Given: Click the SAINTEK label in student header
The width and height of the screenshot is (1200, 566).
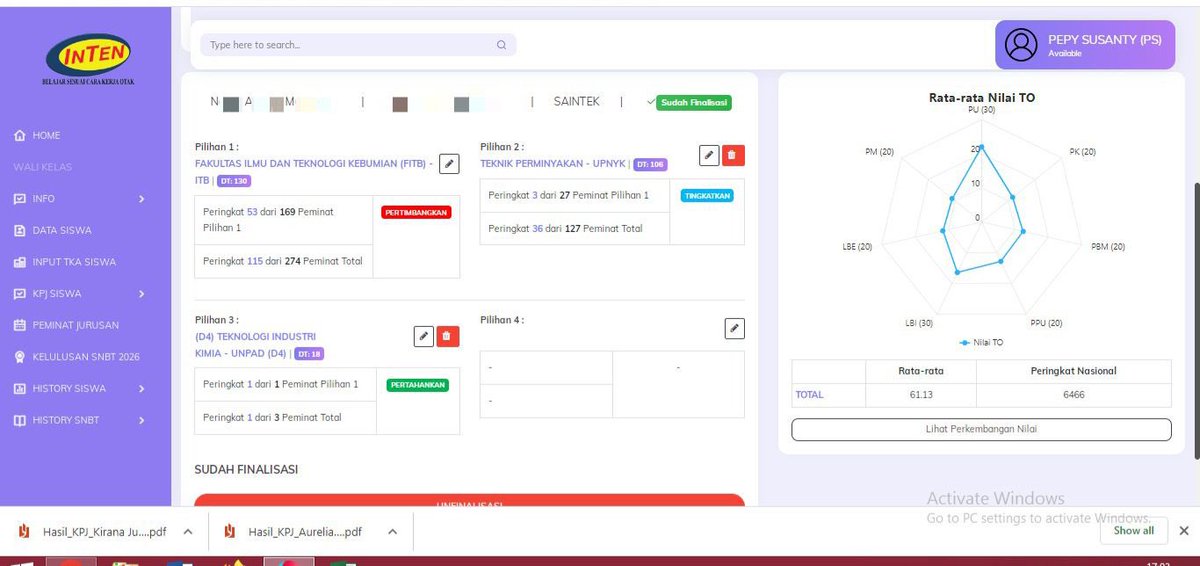Looking at the screenshot, I should (x=577, y=102).
